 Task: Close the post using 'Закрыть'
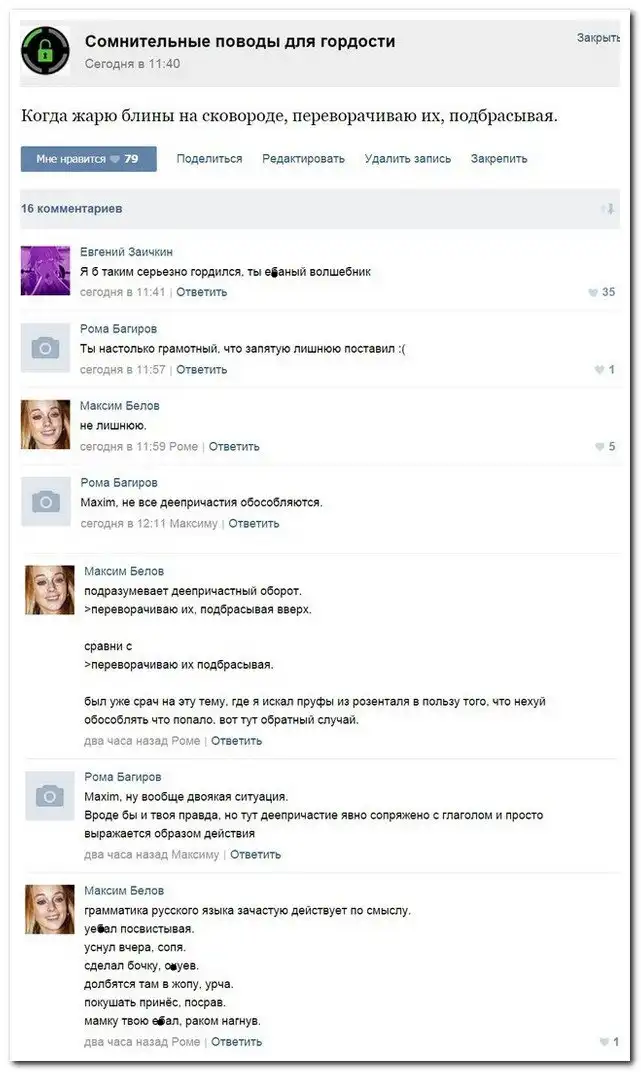point(598,38)
